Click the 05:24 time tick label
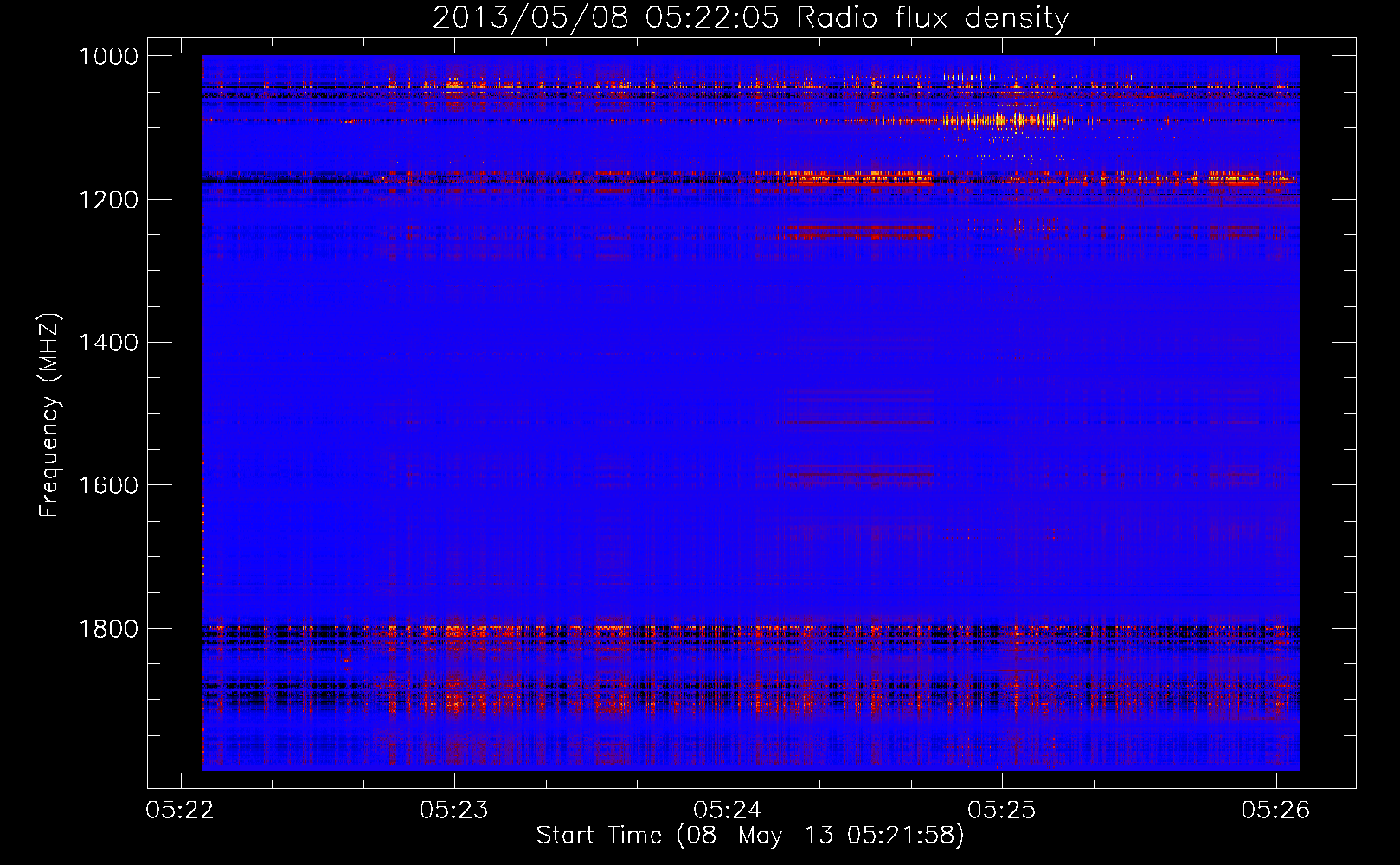The height and width of the screenshot is (865, 1400). pos(729,811)
